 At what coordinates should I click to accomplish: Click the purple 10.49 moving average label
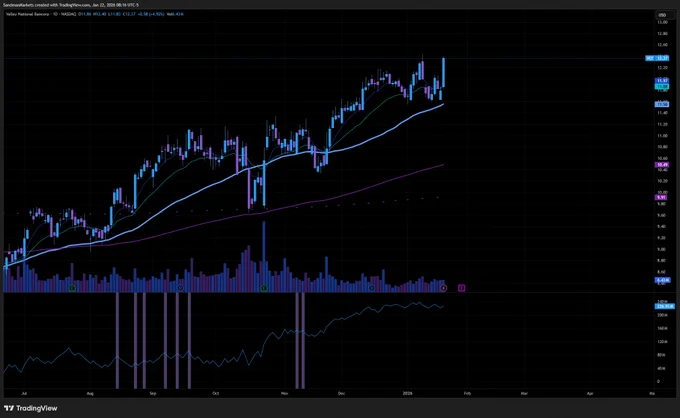[x=662, y=165]
